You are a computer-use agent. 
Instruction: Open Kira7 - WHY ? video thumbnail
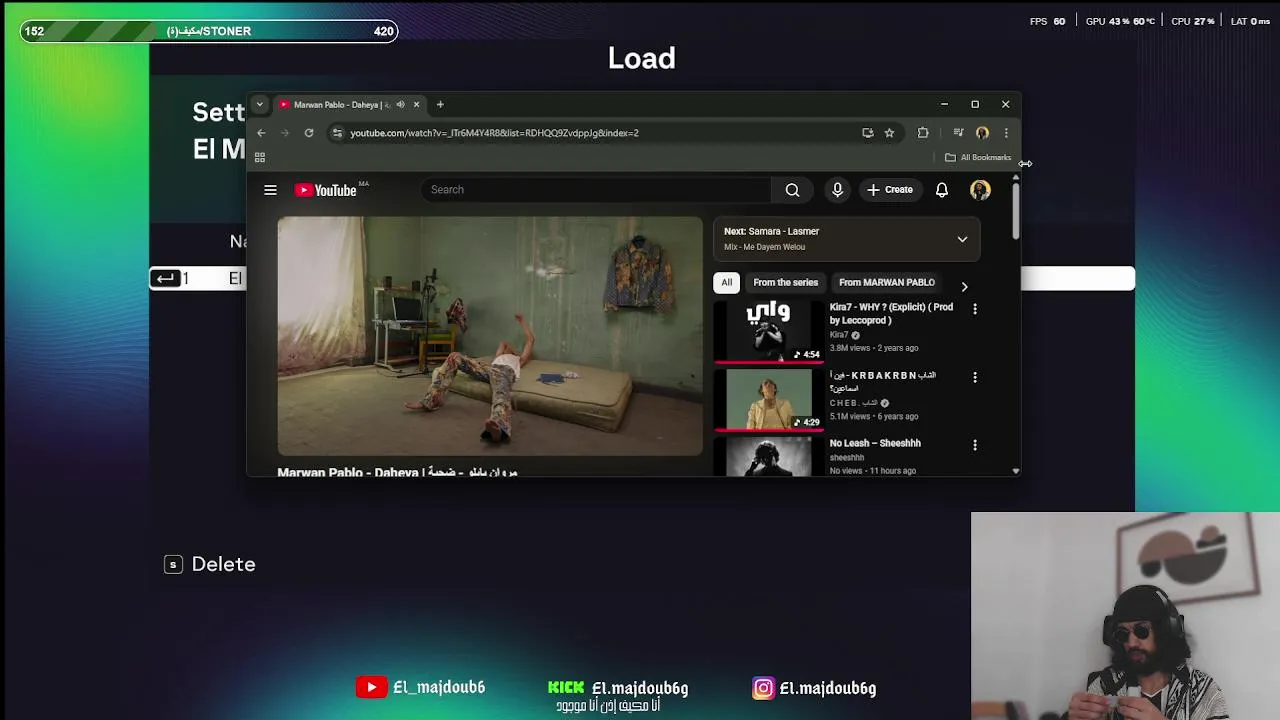click(x=768, y=331)
